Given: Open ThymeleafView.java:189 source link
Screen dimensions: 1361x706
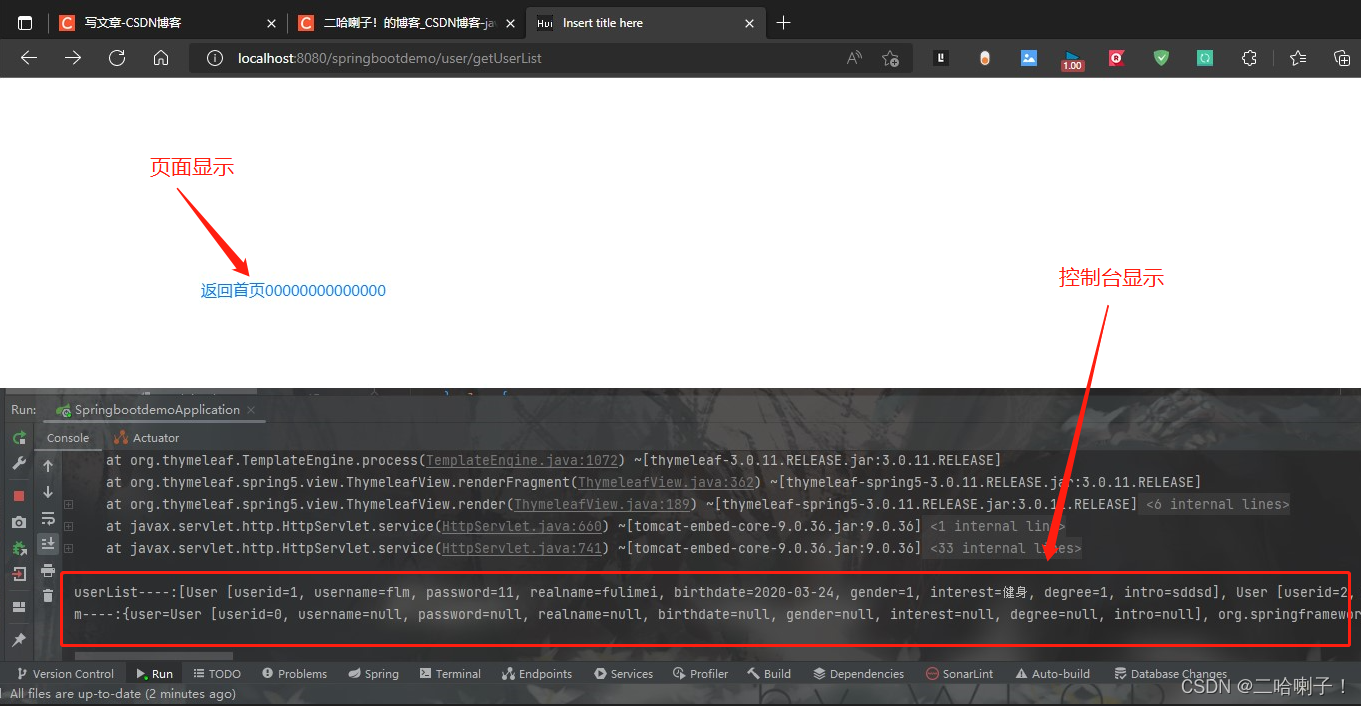Looking at the screenshot, I should pos(603,504).
